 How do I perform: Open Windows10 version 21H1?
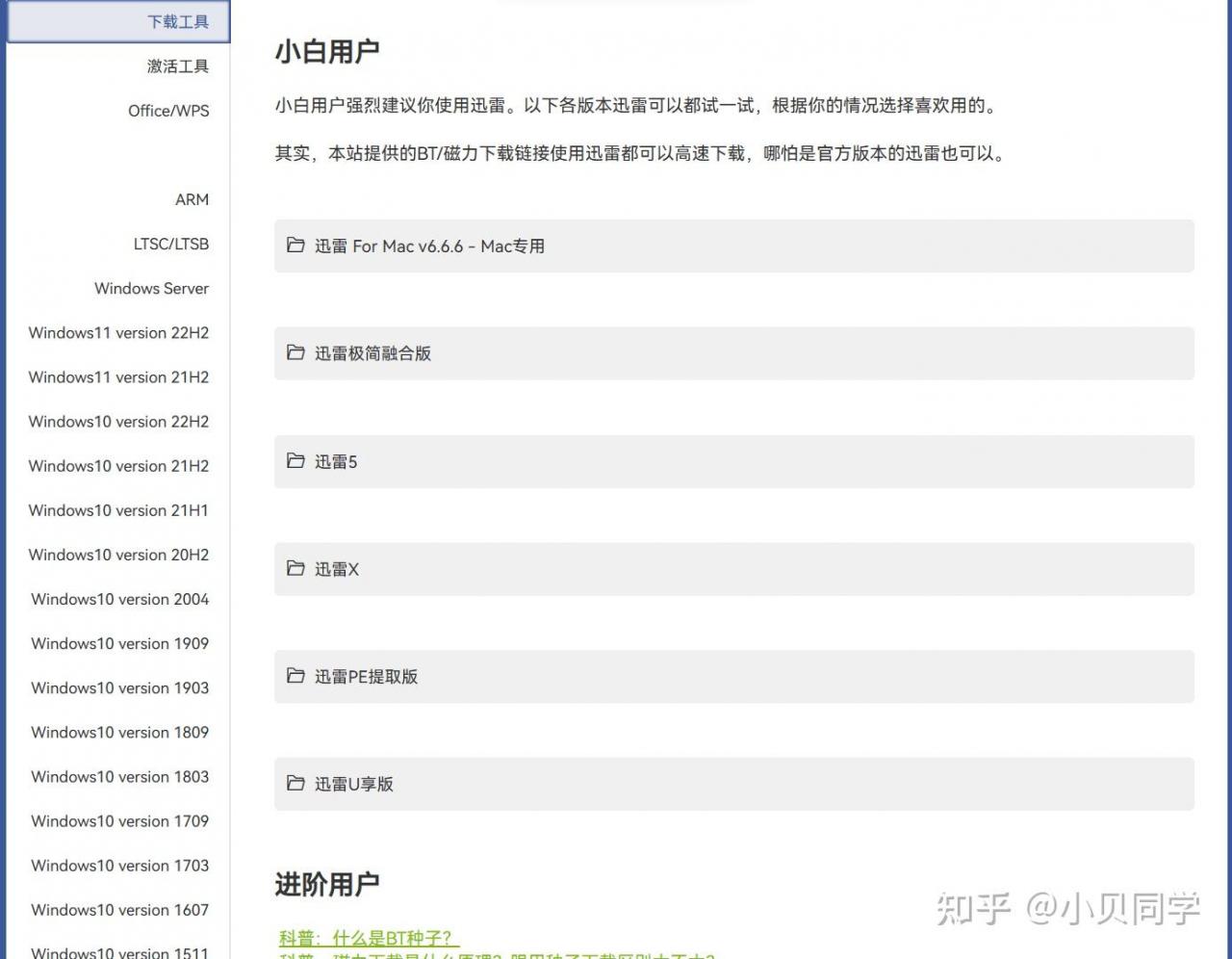tap(118, 509)
